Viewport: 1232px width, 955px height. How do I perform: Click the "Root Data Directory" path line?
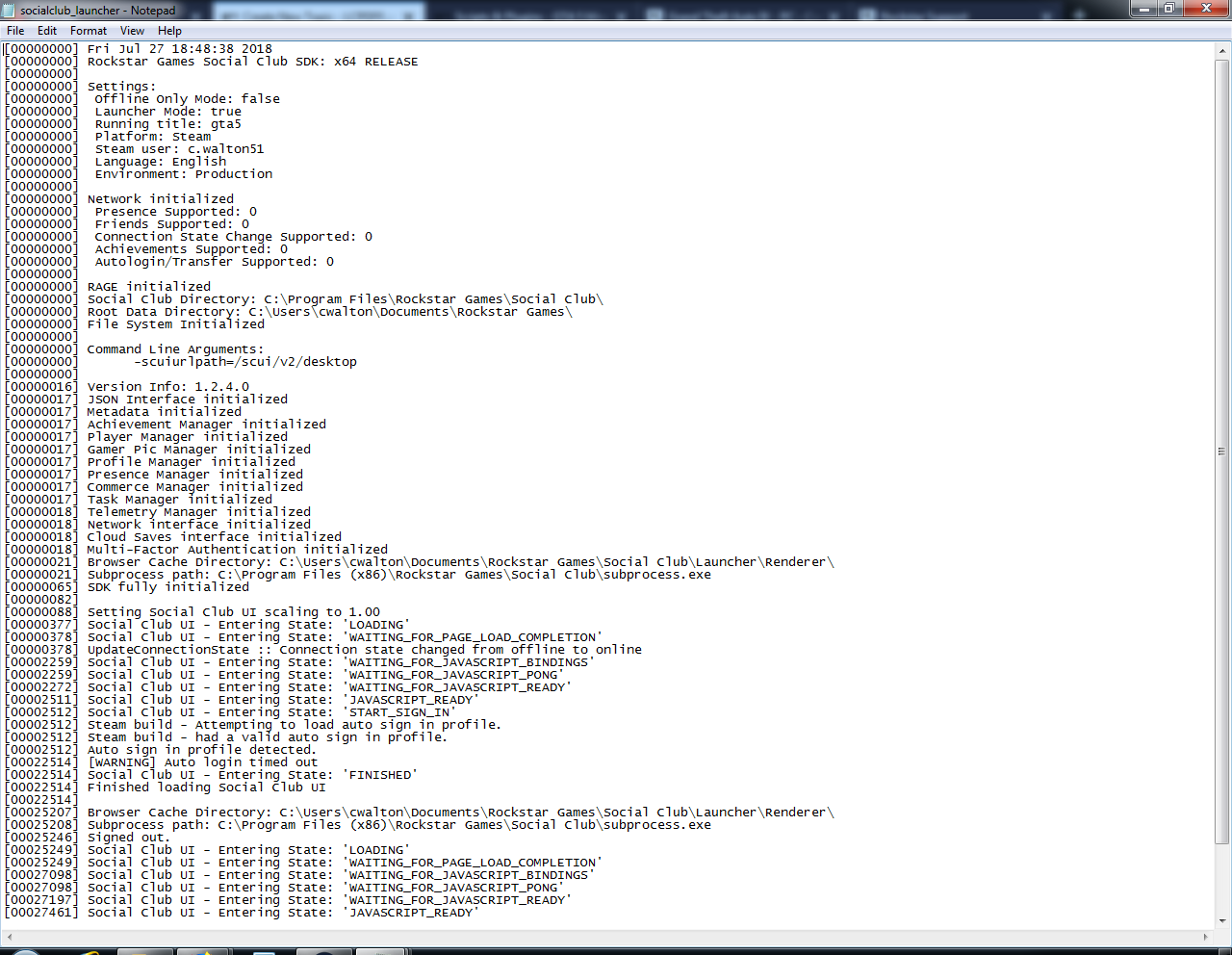pos(330,312)
